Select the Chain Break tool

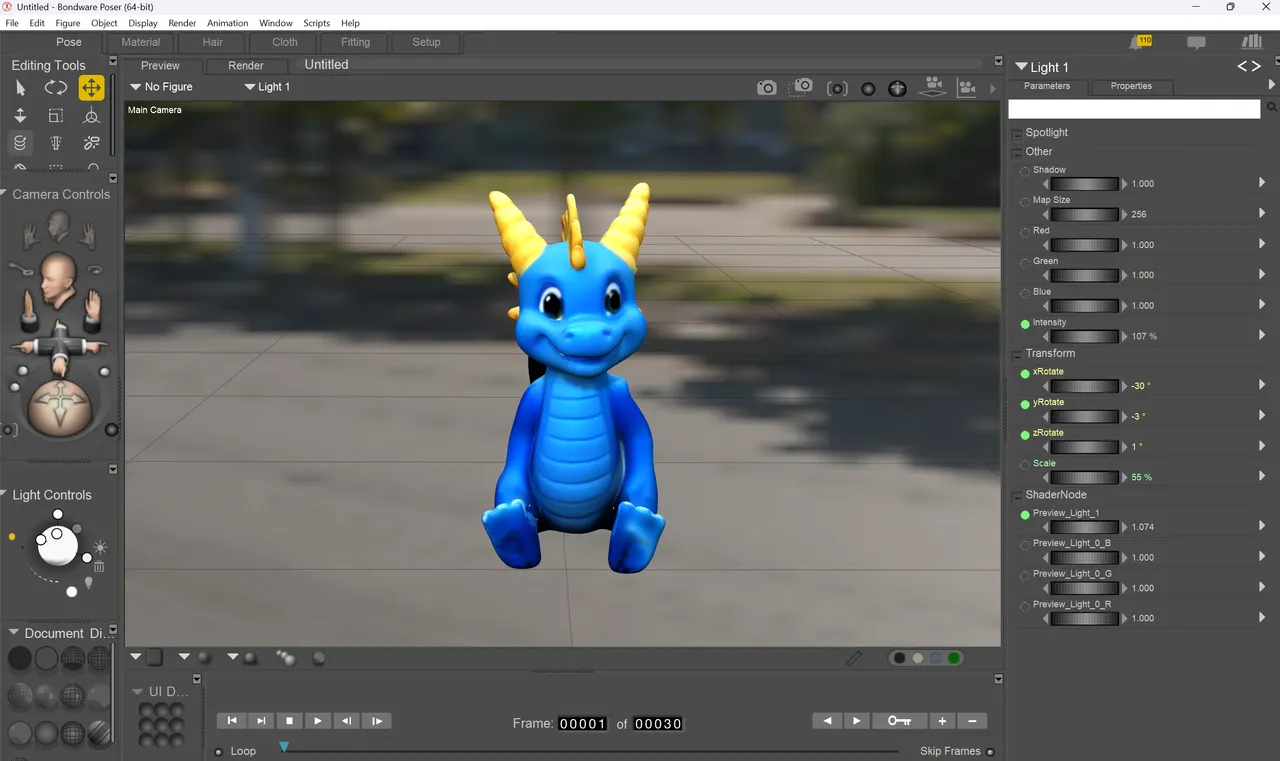tap(91, 144)
